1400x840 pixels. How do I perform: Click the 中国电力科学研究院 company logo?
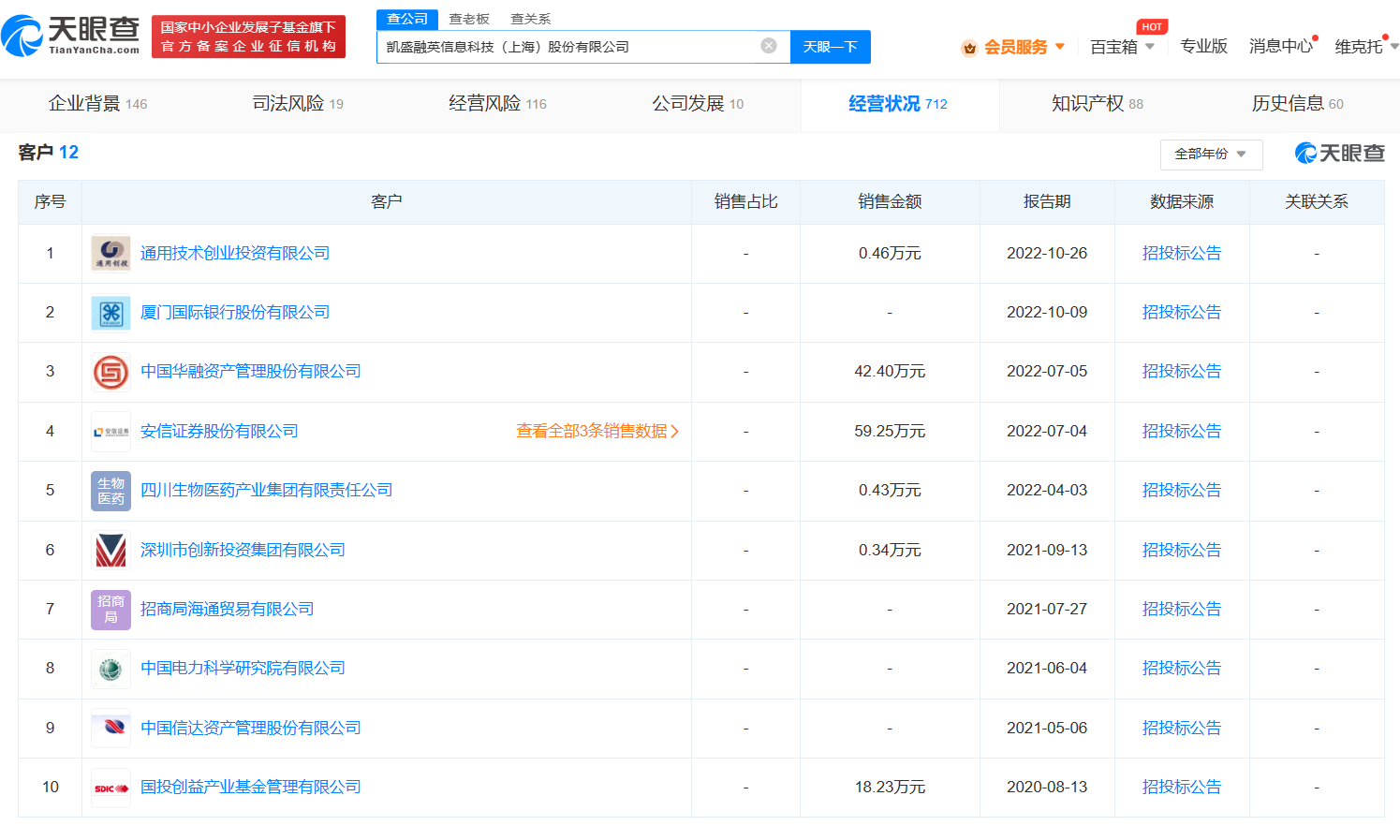pos(111,669)
